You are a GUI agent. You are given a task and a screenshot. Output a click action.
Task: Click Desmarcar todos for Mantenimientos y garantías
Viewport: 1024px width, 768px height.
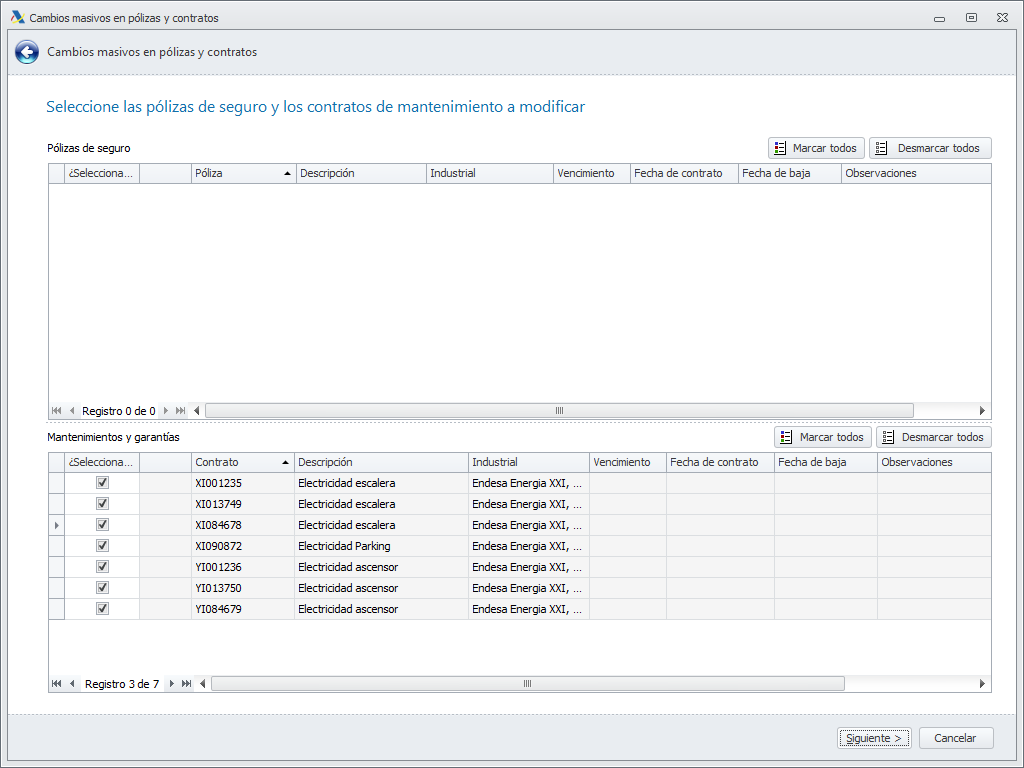click(934, 437)
